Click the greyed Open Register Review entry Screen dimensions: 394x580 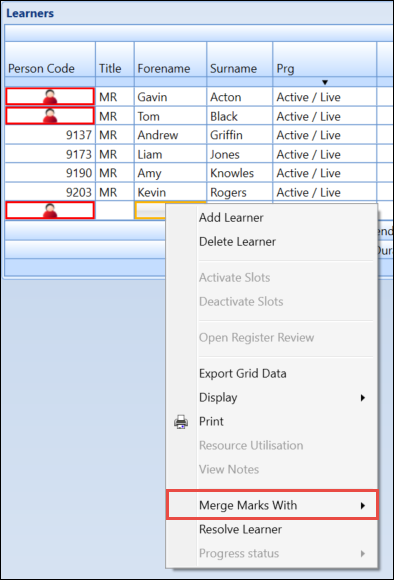tap(256, 337)
